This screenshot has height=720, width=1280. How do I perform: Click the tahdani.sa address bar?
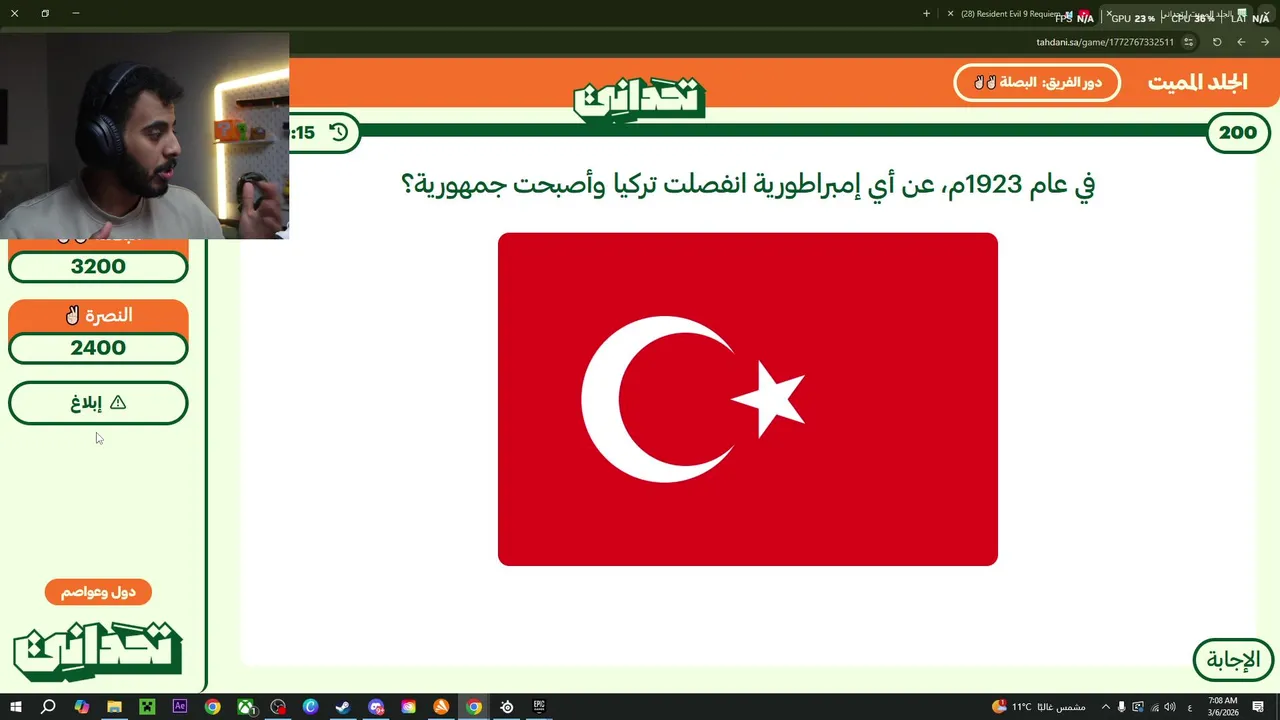pyautogui.click(x=1105, y=42)
